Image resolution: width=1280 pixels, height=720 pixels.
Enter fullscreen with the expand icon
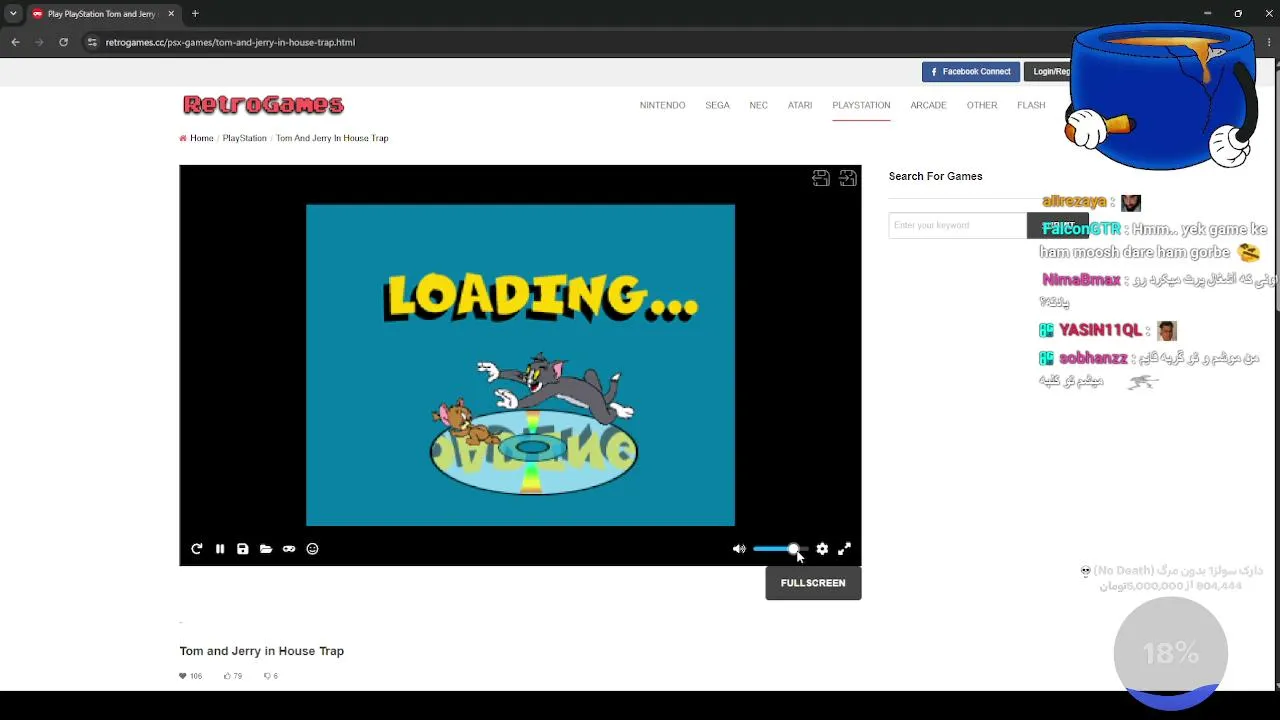tap(844, 549)
